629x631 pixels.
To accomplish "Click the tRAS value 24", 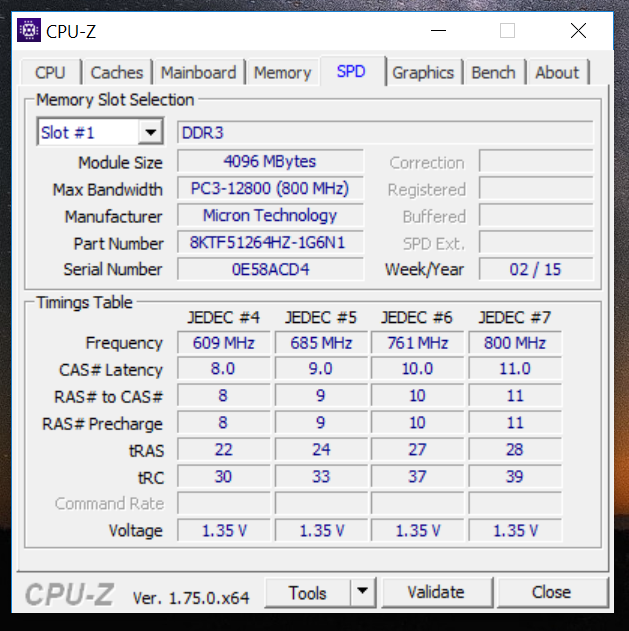I will coord(321,450).
